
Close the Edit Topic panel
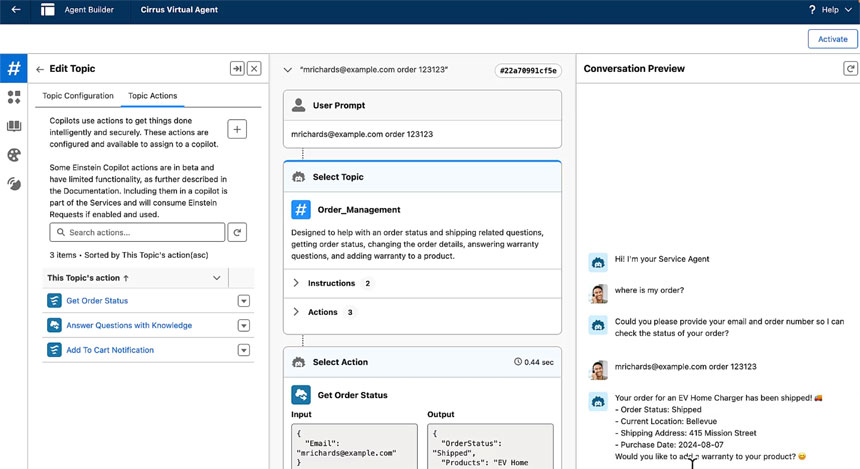click(254, 69)
